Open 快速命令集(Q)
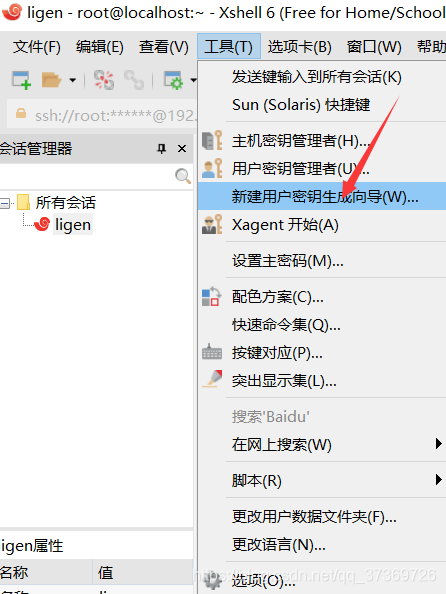This screenshot has width=446, height=594. coord(322,325)
